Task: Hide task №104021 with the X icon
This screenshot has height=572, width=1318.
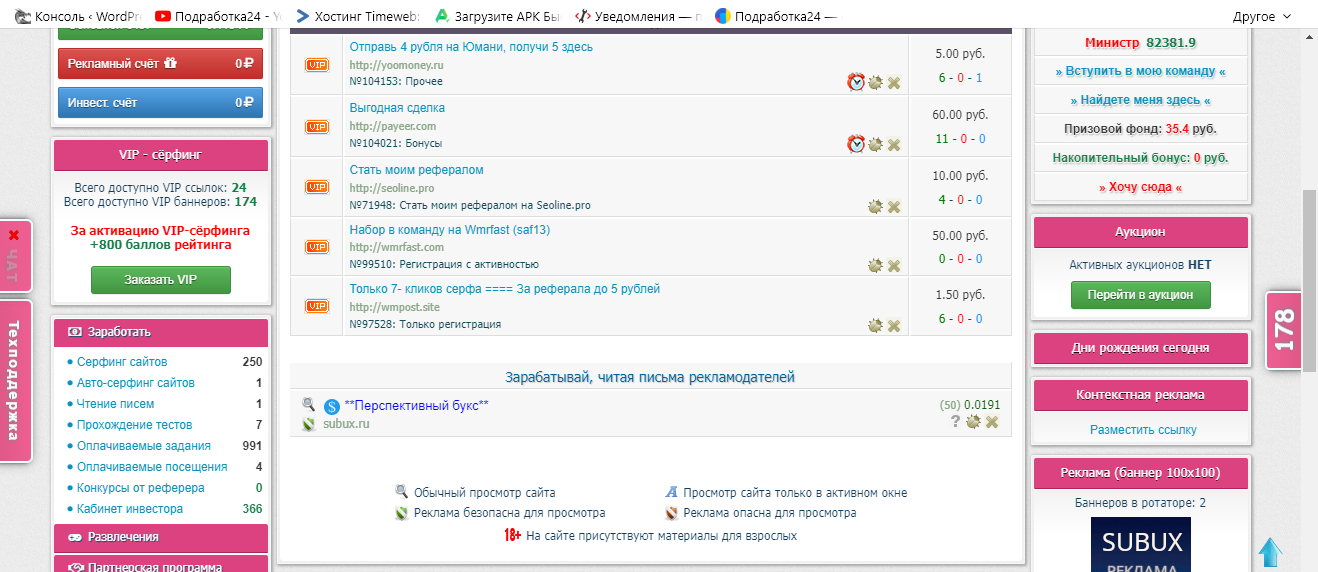Action: [x=894, y=145]
